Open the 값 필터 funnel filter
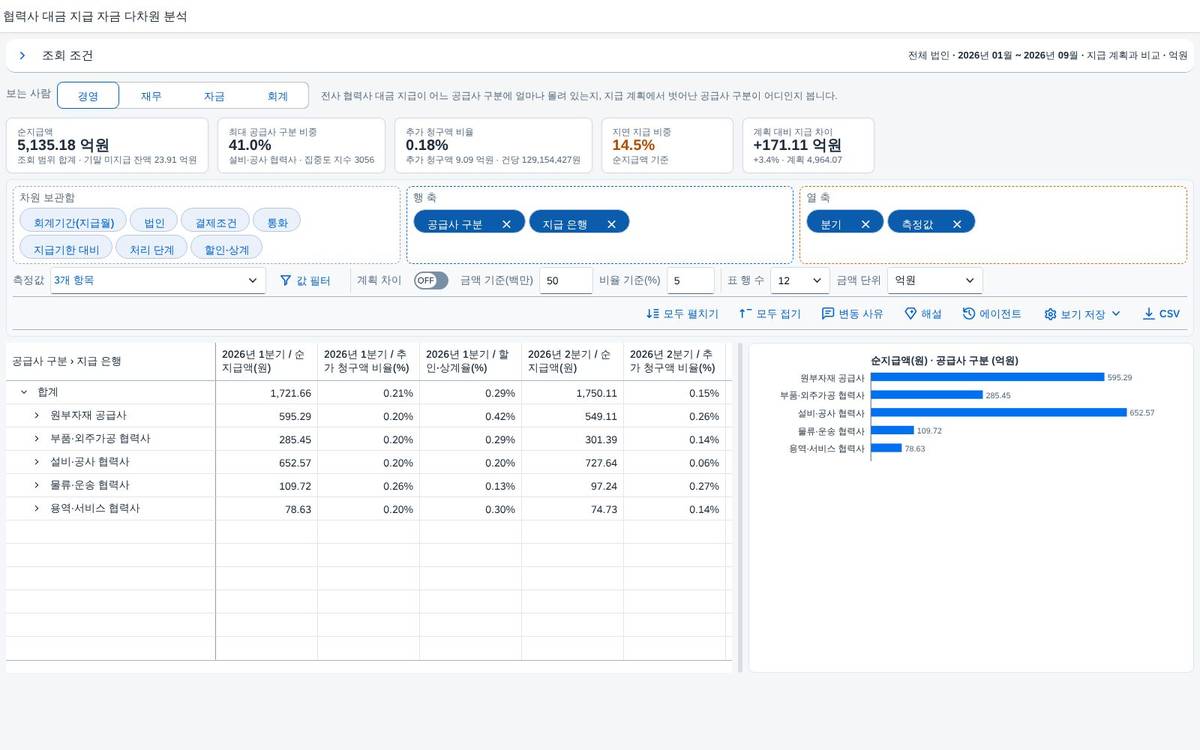 tap(285, 281)
